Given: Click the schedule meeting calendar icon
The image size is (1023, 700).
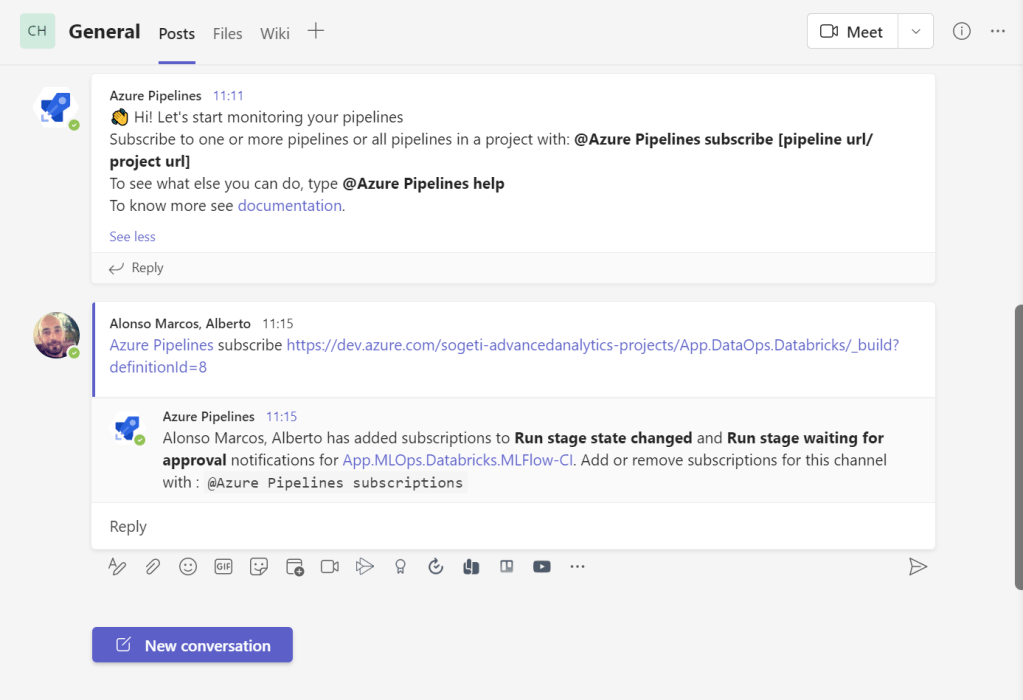Looking at the screenshot, I should pyautogui.click(x=295, y=567).
